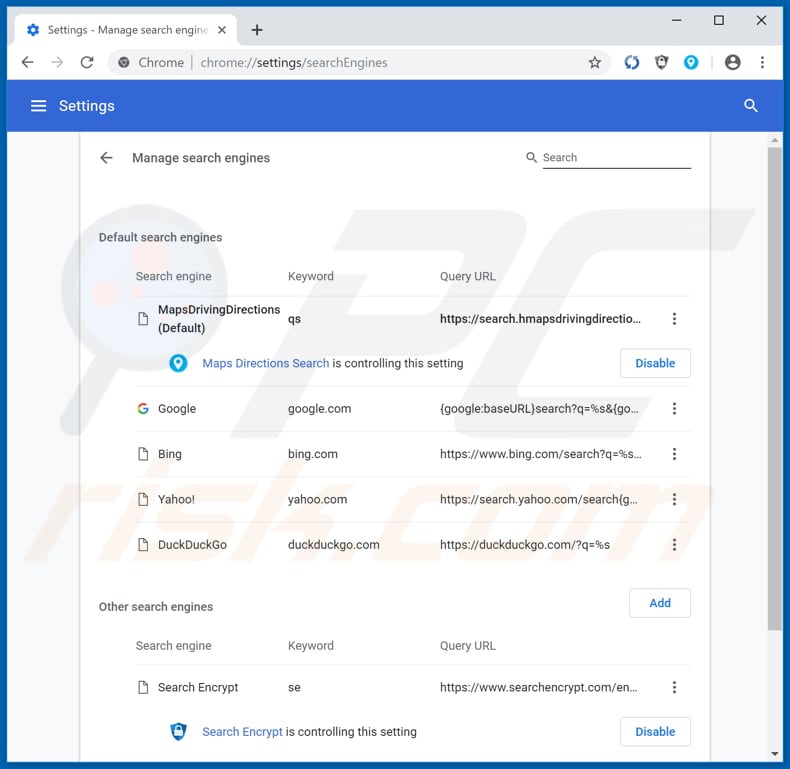Click the qs keyword
The image size is (790, 769).
pos(294,319)
